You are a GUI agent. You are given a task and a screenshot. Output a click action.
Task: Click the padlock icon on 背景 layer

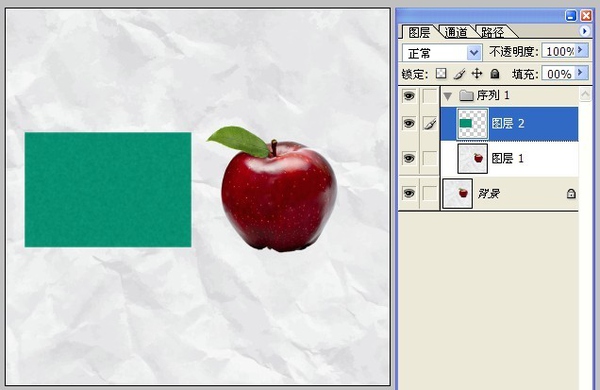[x=571, y=194]
